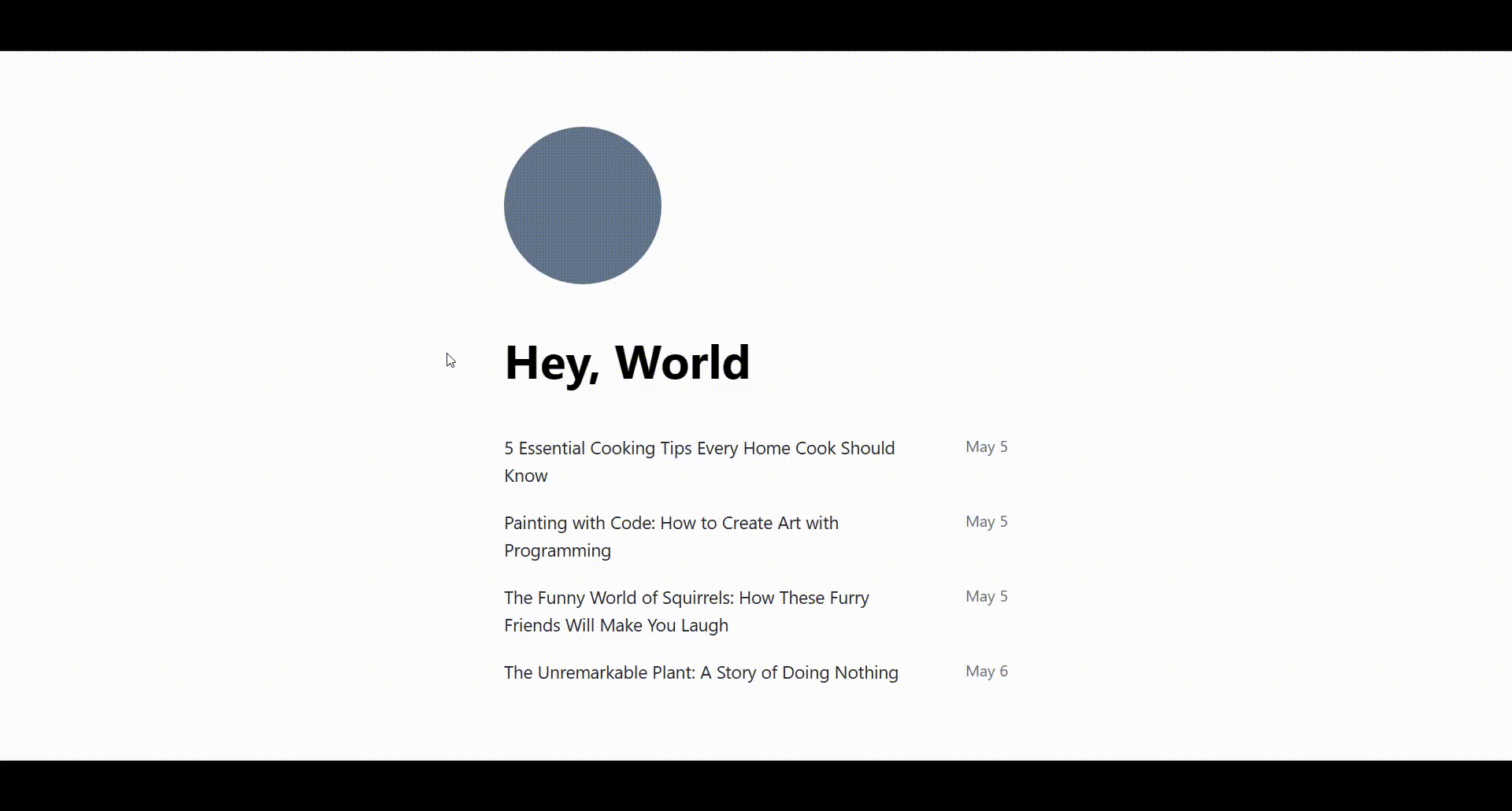Click May 5 date beside Squirrels post
The image size is (1512, 811).
point(987,596)
